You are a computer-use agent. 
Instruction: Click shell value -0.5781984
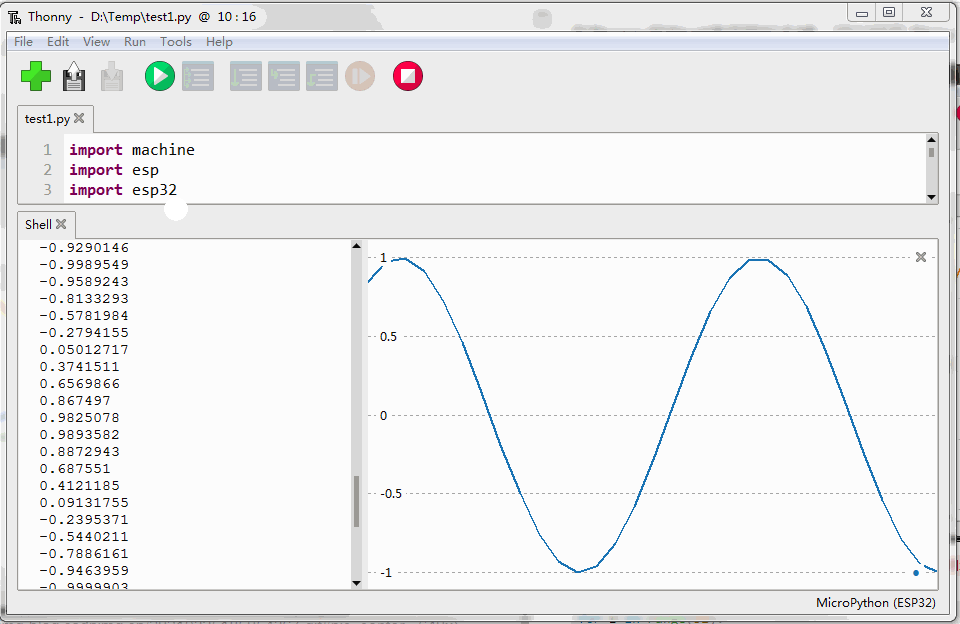84,316
